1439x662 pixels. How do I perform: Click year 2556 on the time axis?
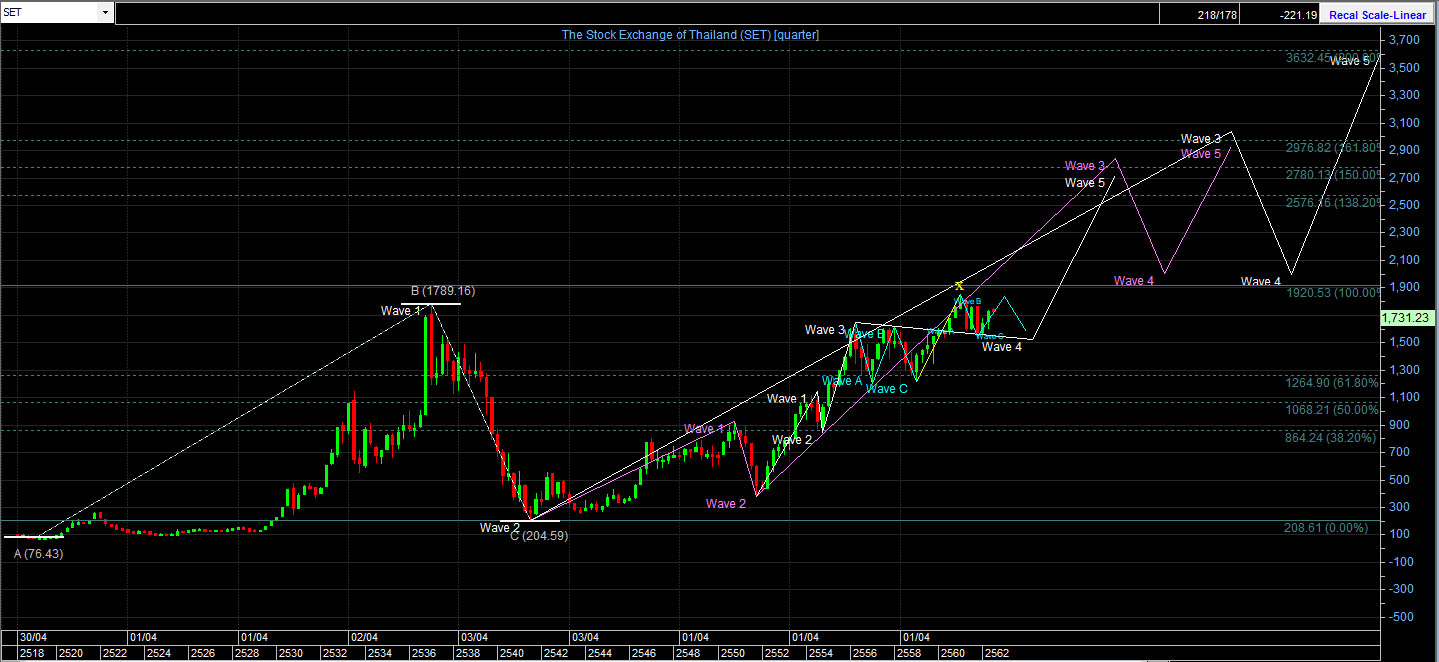[864, 653]
